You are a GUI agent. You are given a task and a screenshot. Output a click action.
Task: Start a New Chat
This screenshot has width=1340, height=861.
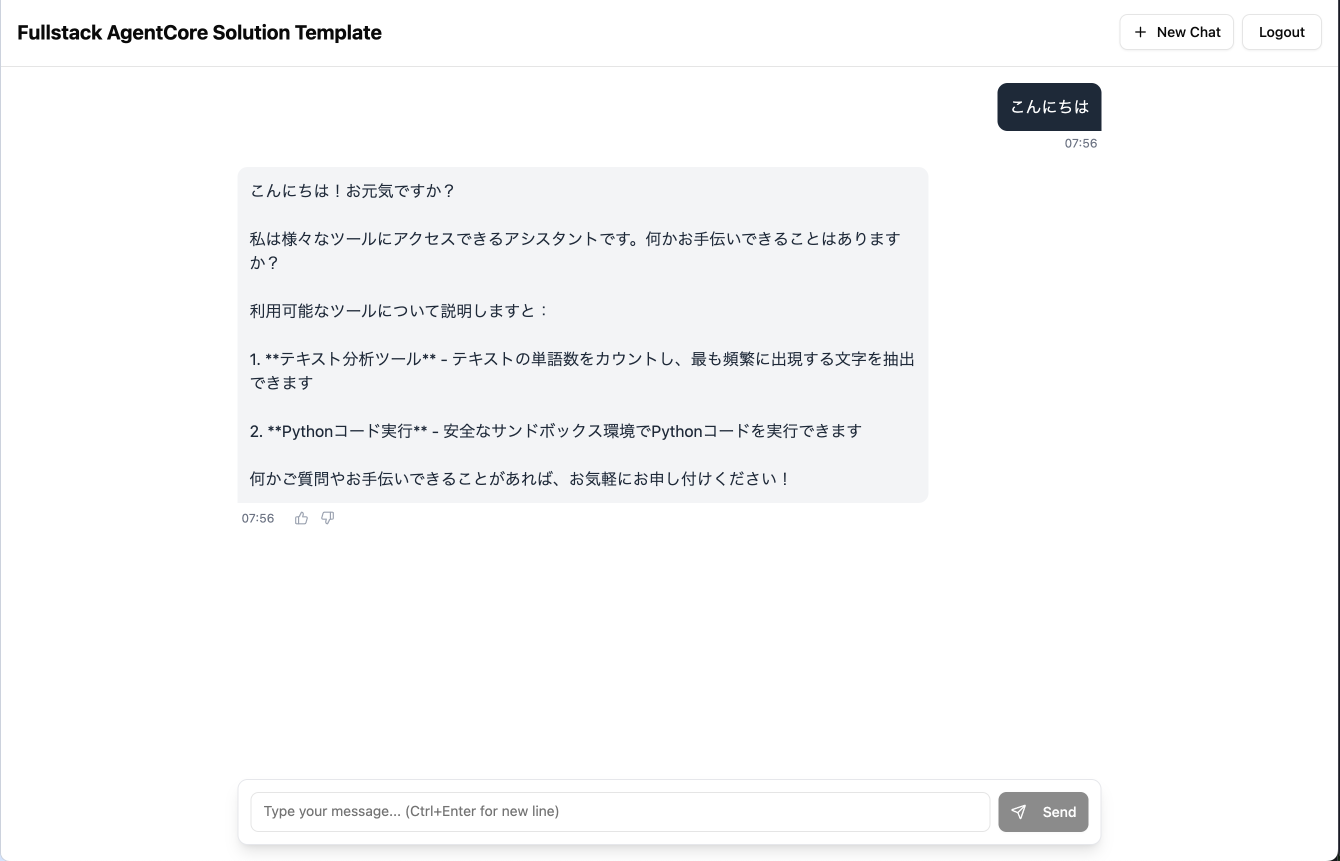tap(1177, 32)
